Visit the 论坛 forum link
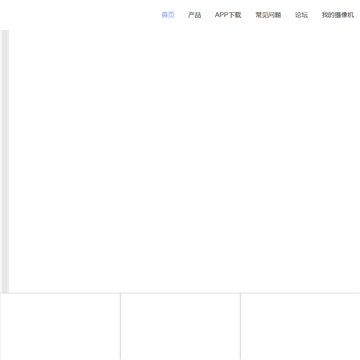This screenshot has width=360, height=360. coord(301,15)
